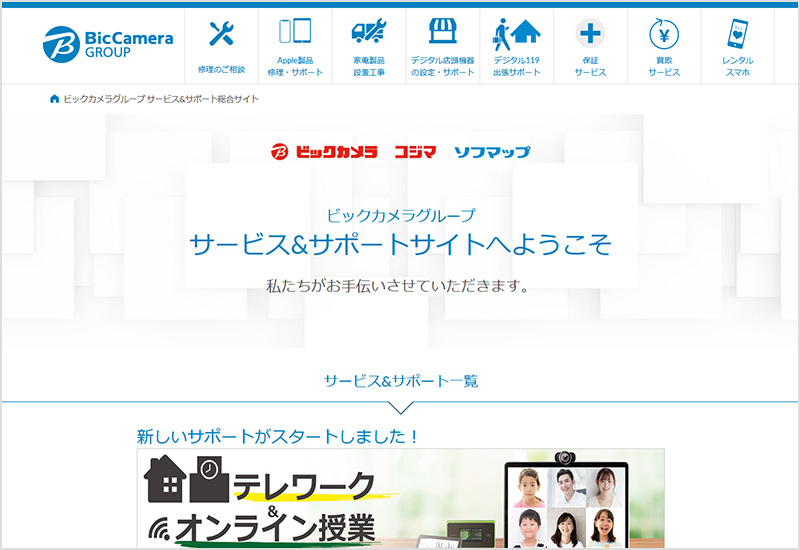This screenshot has width=800, height=550.
Task: Open the テレワーク&オンライン授業 banner
Action: pyautogui.click(x=401, y=498)
